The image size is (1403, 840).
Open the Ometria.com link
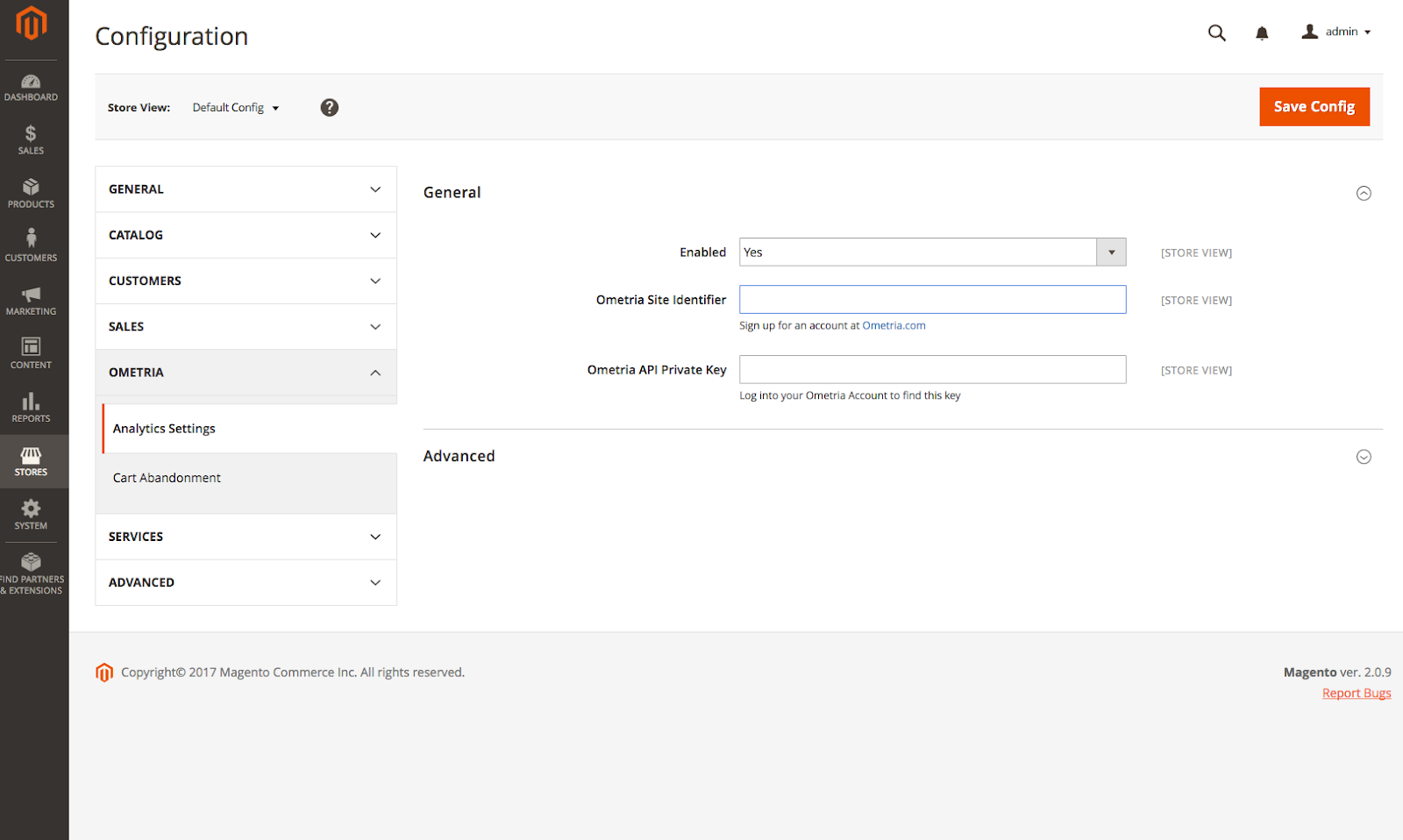(x=894, y=325)
